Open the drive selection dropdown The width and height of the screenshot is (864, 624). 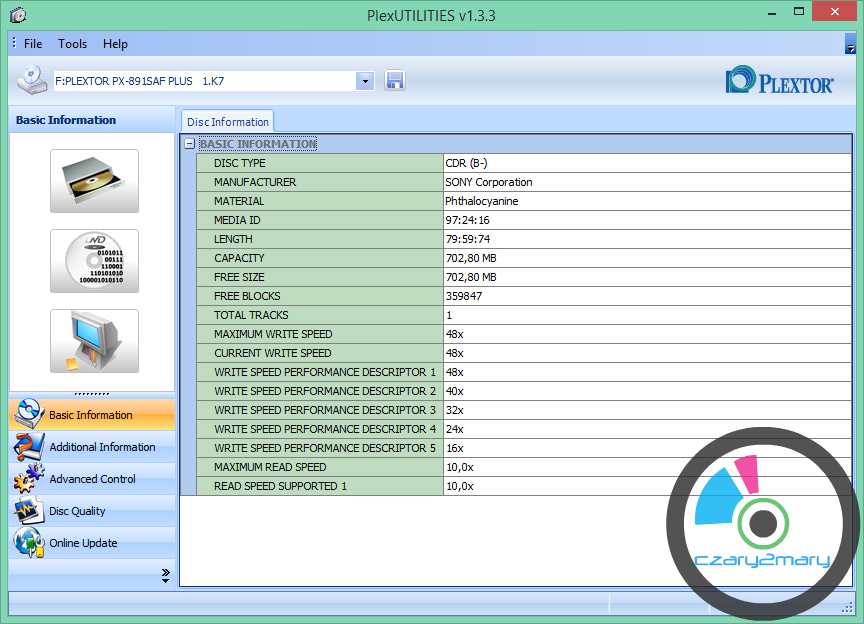[365, 81]
